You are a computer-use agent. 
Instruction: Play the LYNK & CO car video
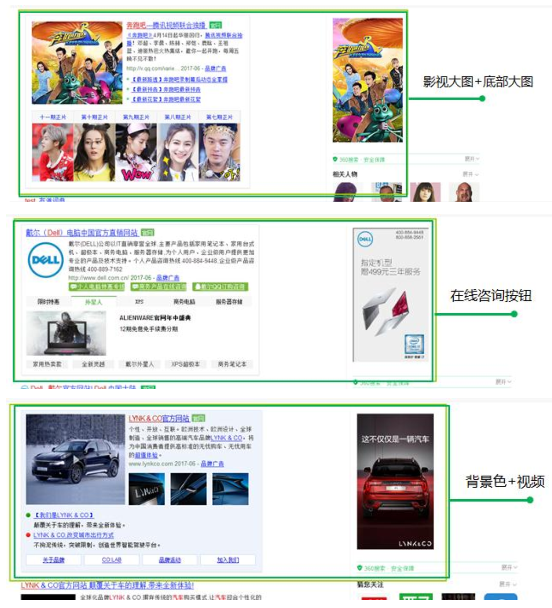[x=76, y=459]
